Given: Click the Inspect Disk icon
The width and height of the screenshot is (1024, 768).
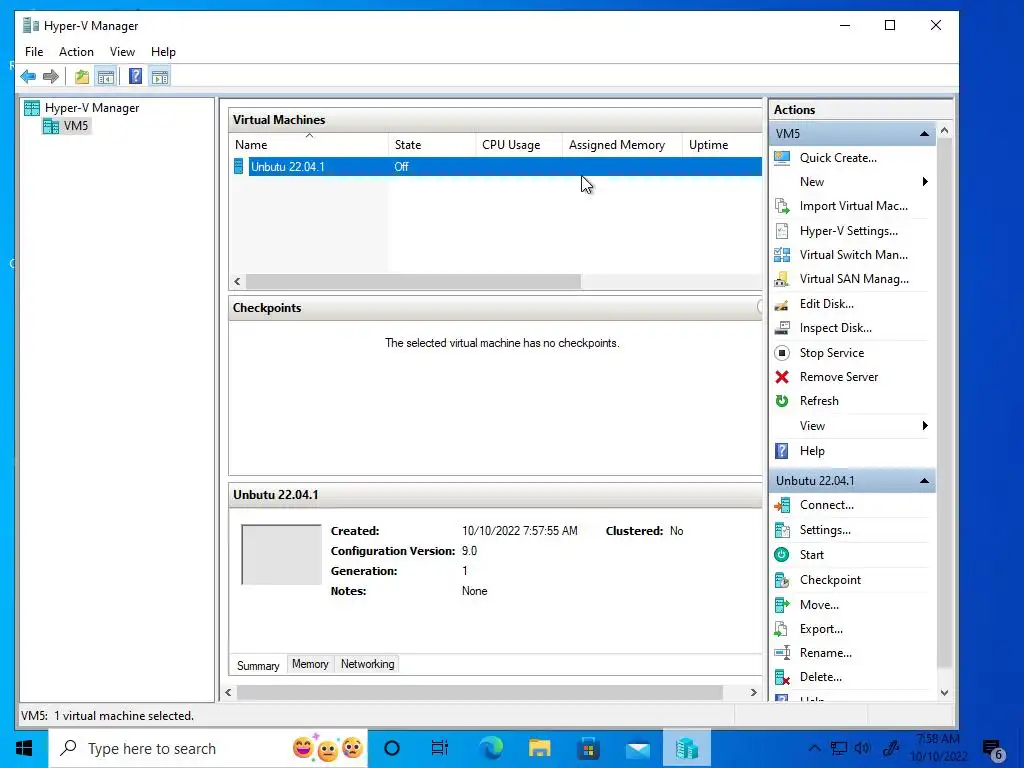Looking at the screenshot, I should 782,328.
